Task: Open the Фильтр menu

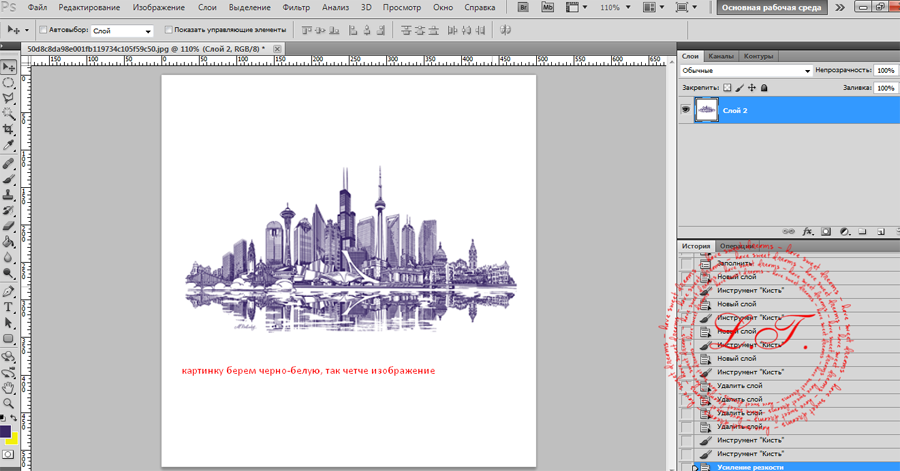Action: click(x=296, y=7)
